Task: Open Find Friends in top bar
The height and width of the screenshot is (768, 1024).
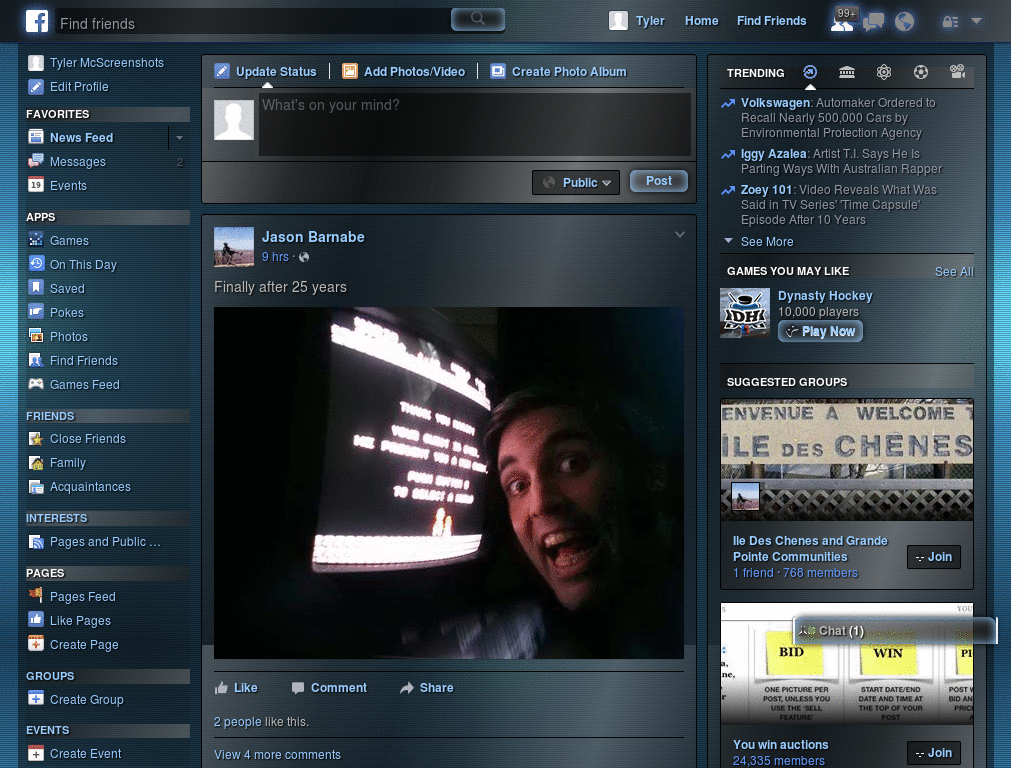Action: coord(771,21)
